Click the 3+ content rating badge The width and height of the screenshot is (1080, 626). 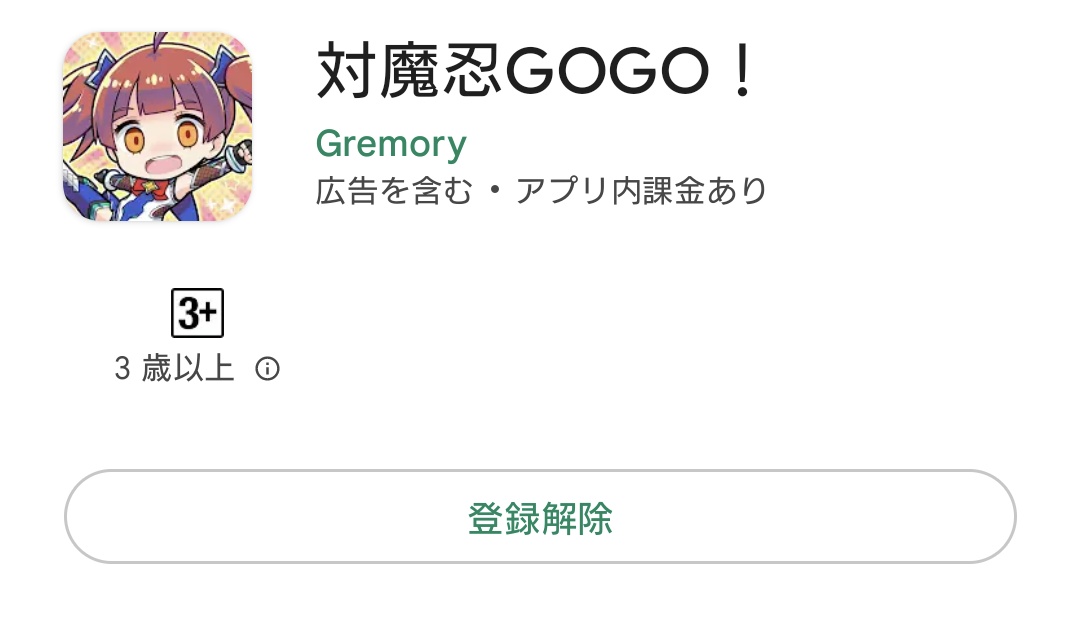pyautogui.click(x=198, y=313)
